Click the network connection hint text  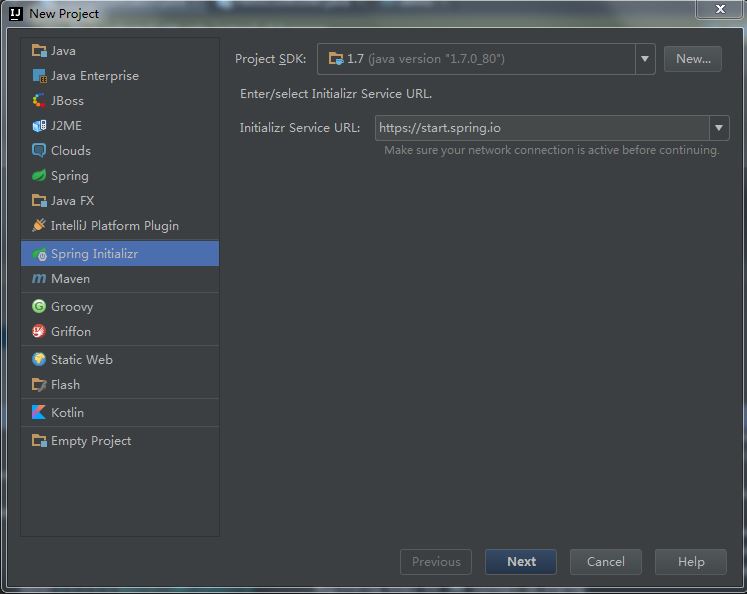(x=552, y=151)
